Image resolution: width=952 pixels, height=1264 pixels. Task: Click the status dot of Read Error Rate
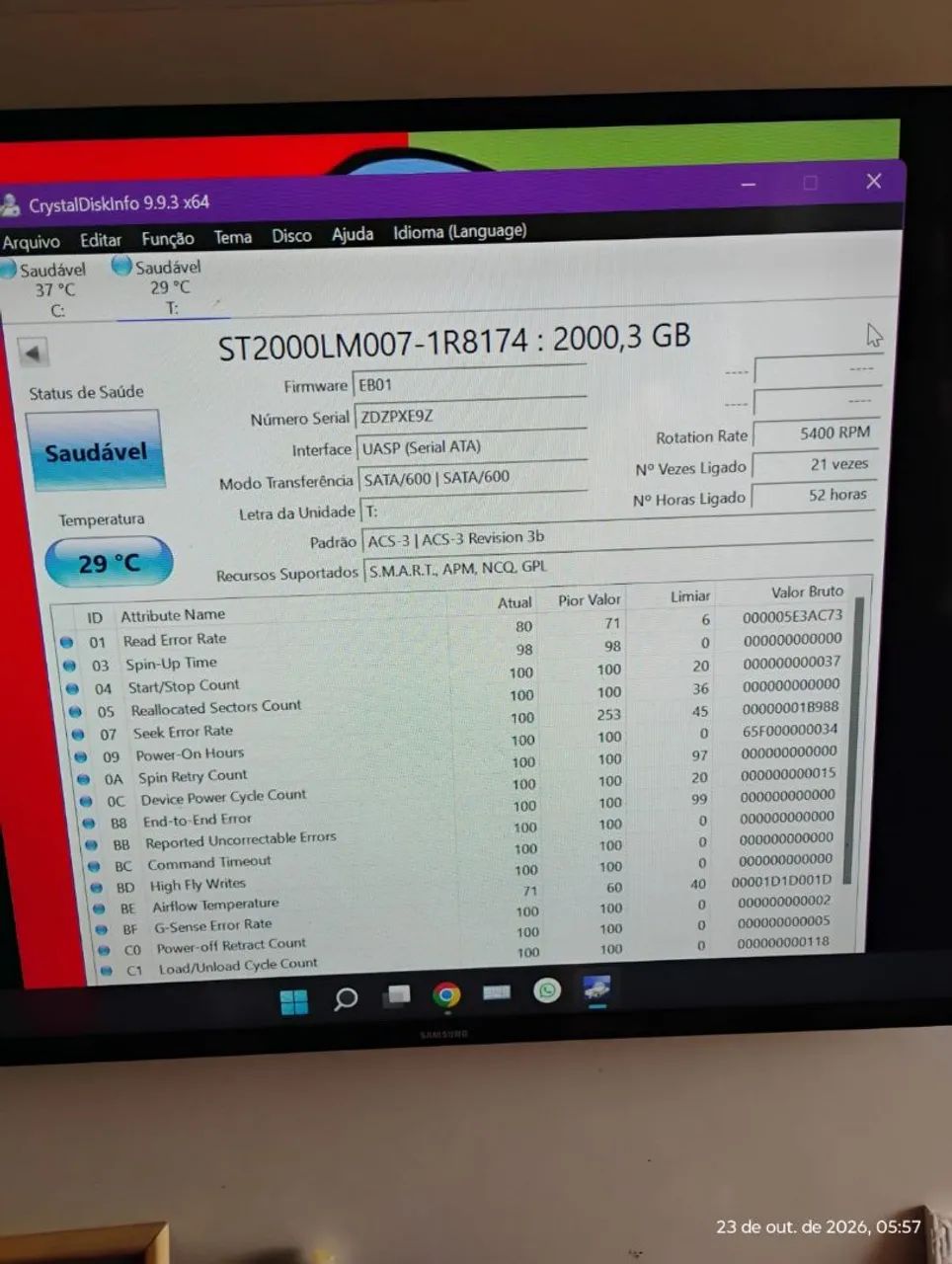tap(66, 642)
